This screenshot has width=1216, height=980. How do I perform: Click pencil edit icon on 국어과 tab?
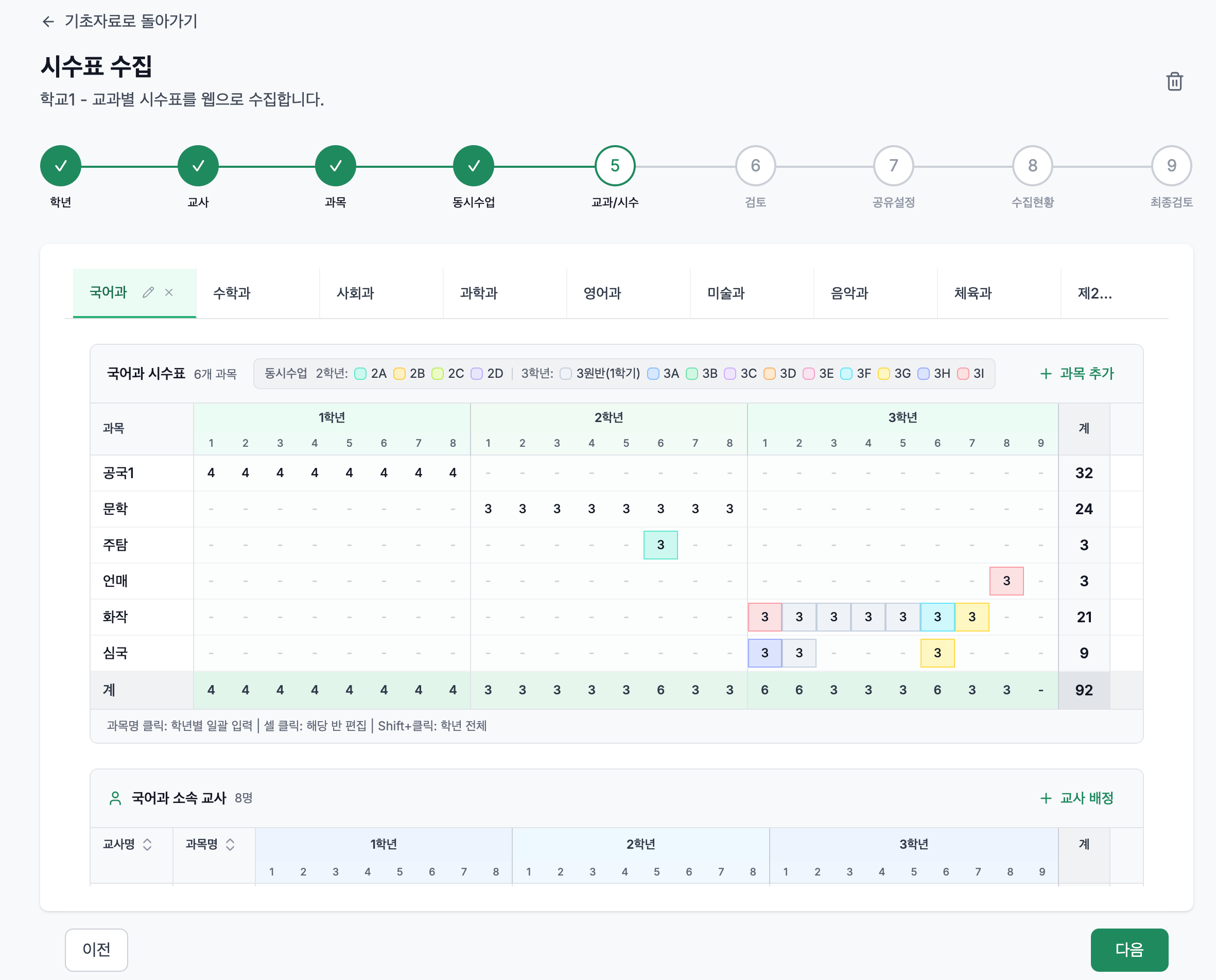click(x=148, y=292)
